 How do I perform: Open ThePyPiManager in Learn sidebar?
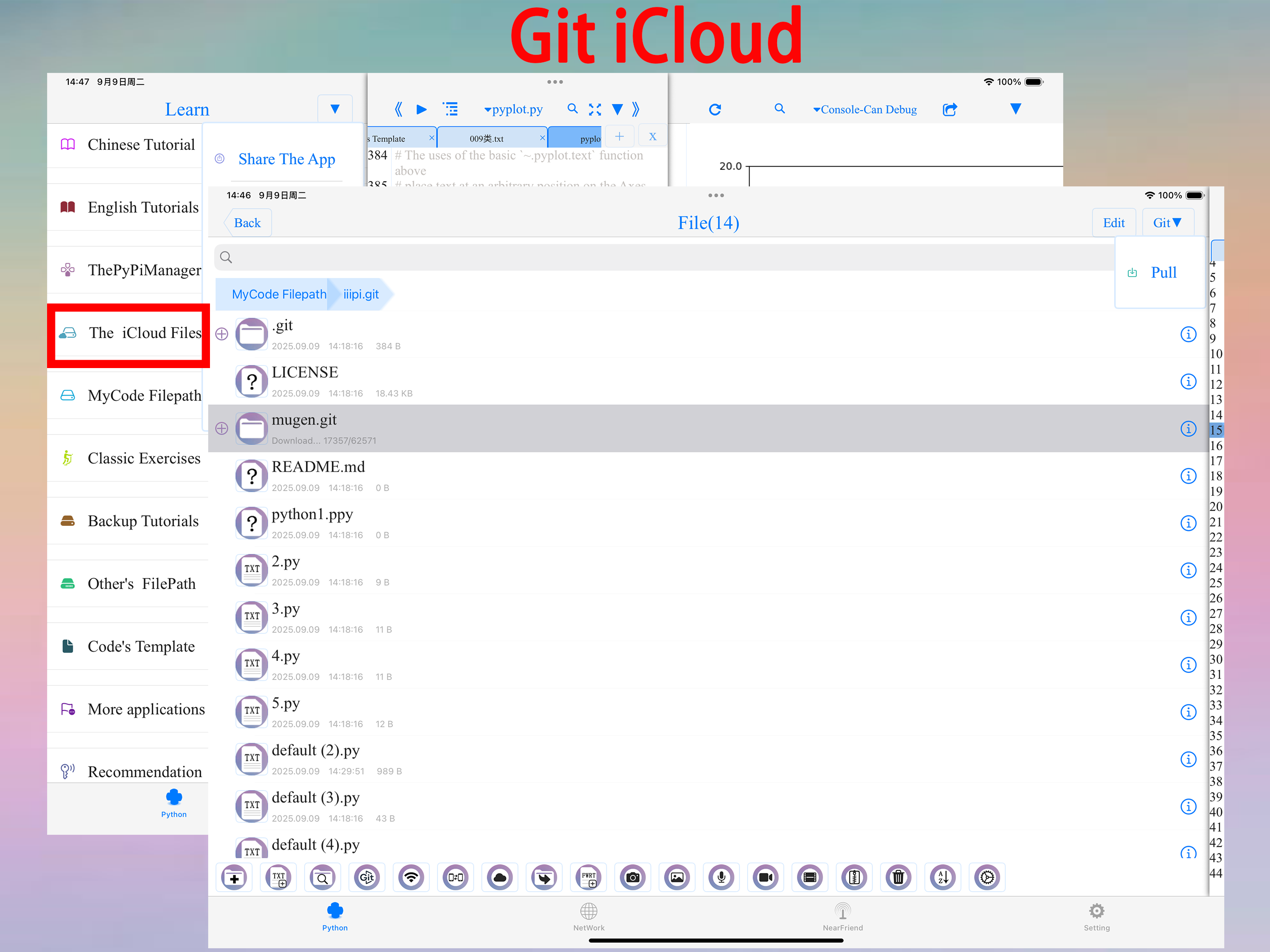tap(127, 270)
